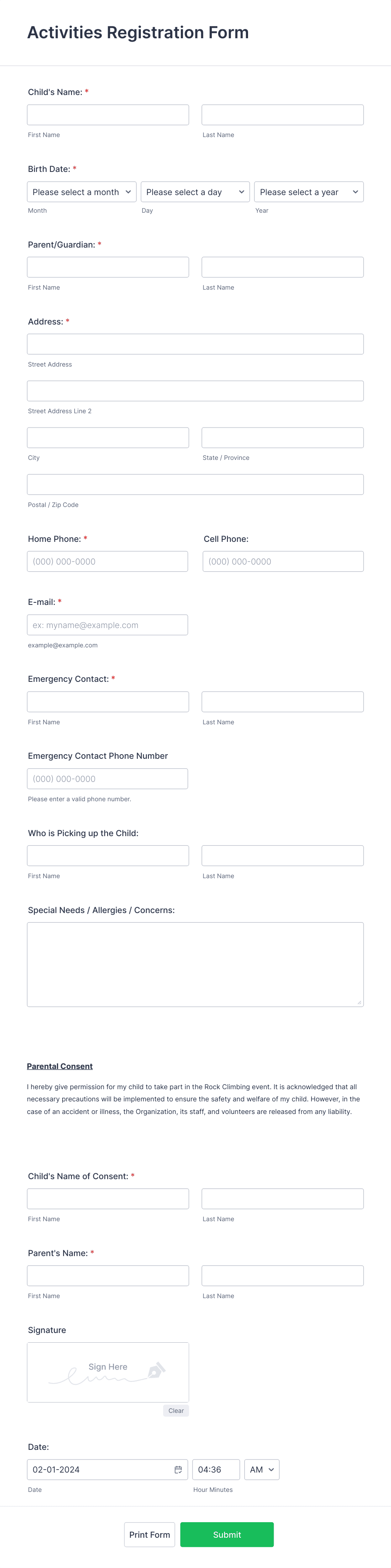Open the calendar picker on the Date field
This screenshot has height=1568, width=391.
tap(178, 1469)
